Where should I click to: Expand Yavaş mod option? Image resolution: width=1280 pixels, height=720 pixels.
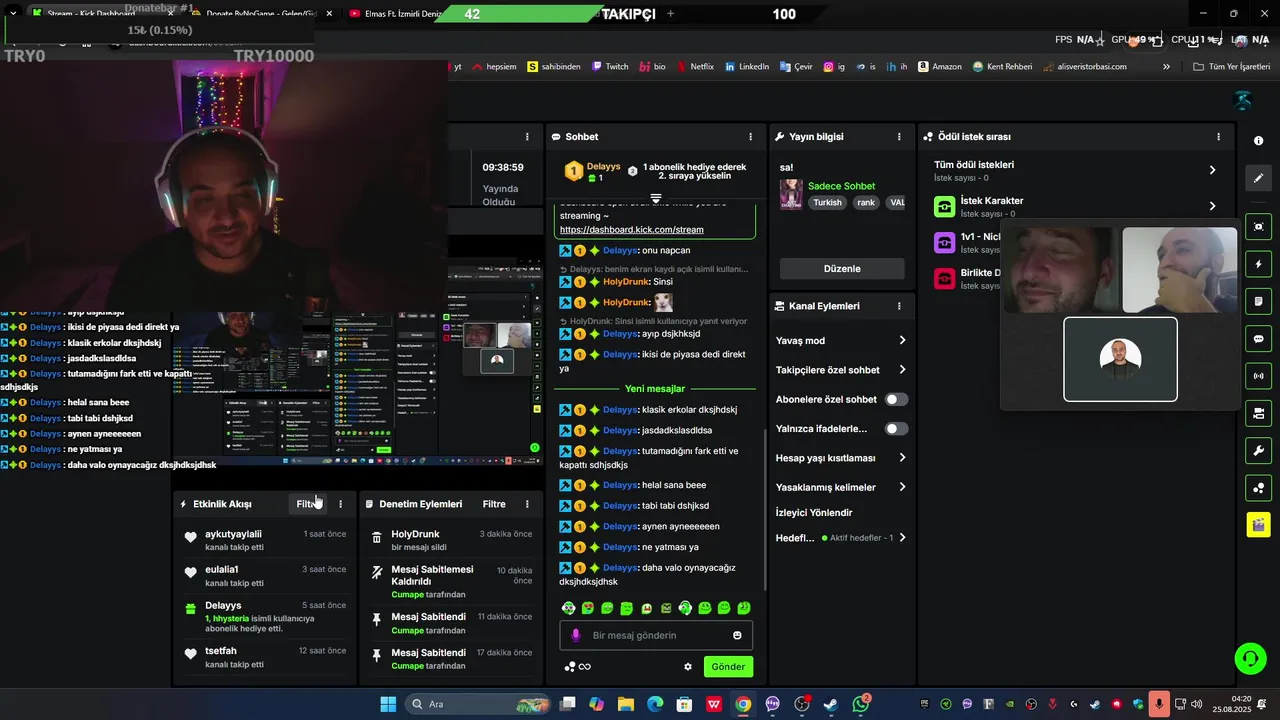(842, 341)
